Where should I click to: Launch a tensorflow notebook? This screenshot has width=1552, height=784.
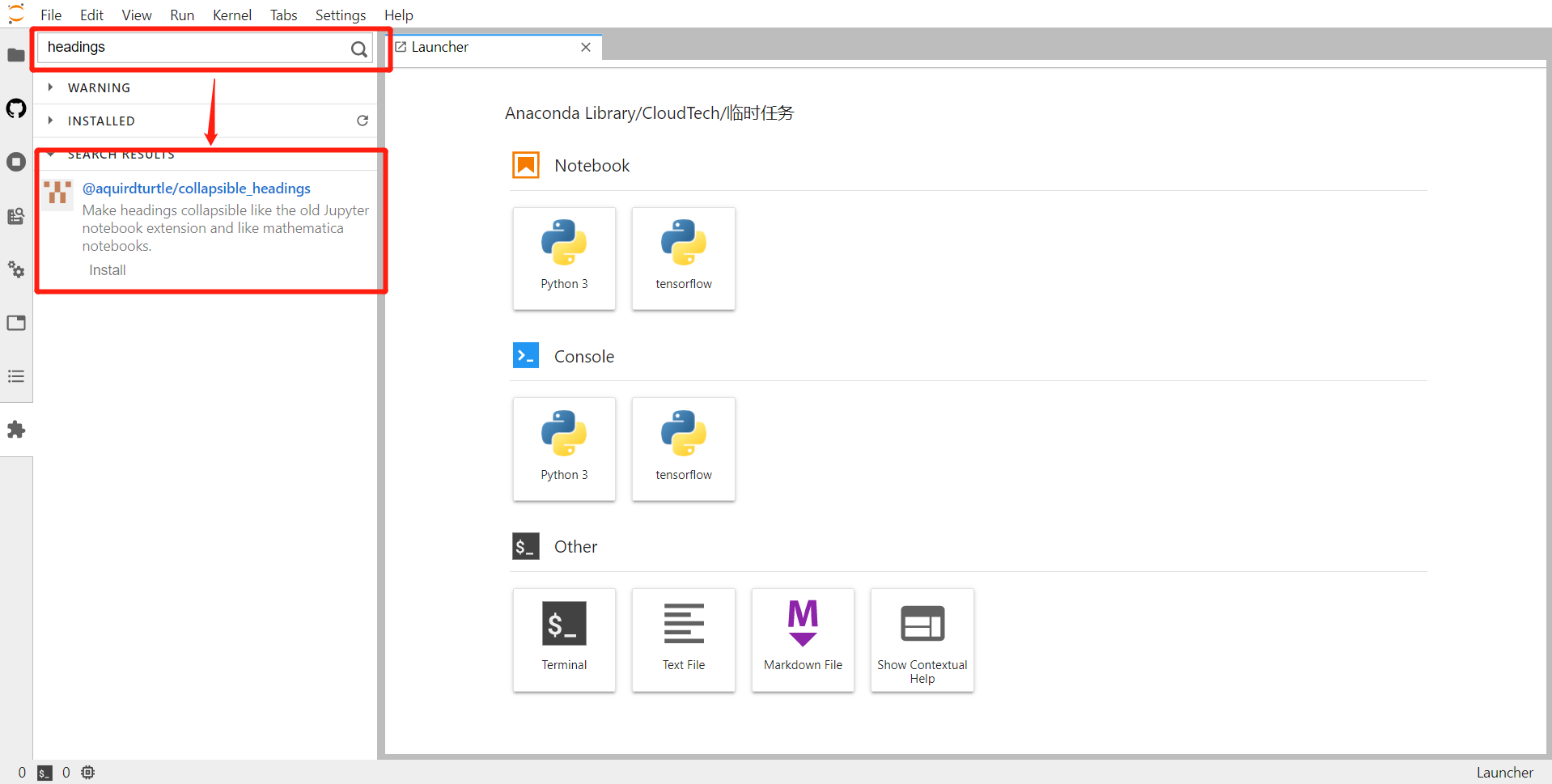coord(684,258)
